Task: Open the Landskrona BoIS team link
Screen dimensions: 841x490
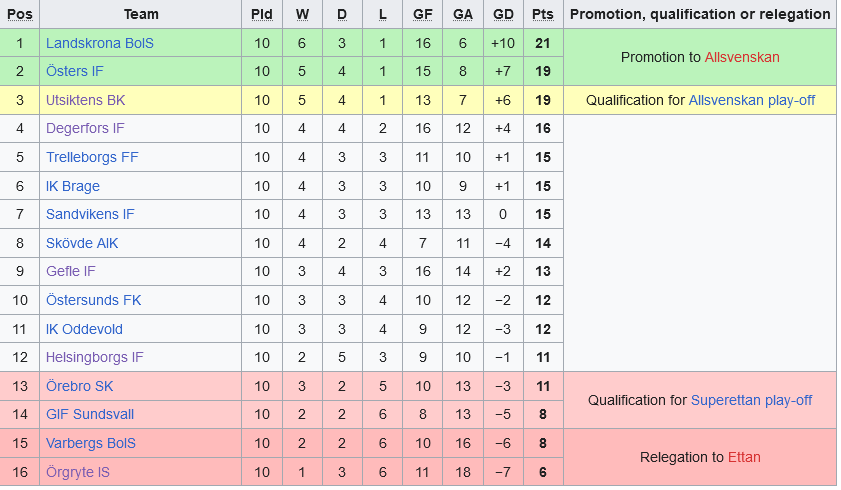Action: click(99, 43)
